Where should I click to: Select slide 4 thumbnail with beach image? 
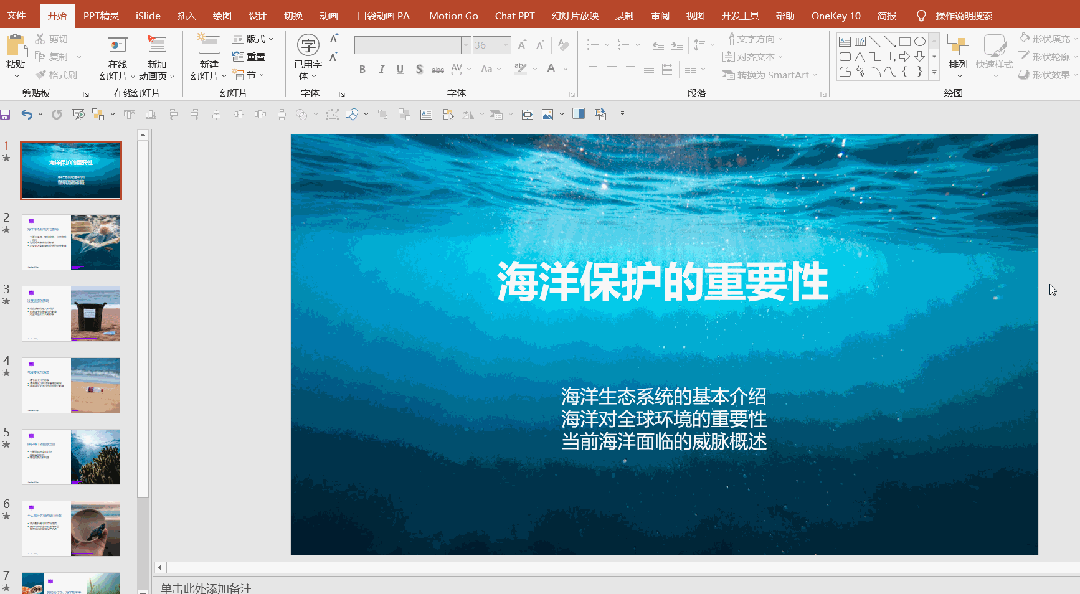tap(70, 385)
